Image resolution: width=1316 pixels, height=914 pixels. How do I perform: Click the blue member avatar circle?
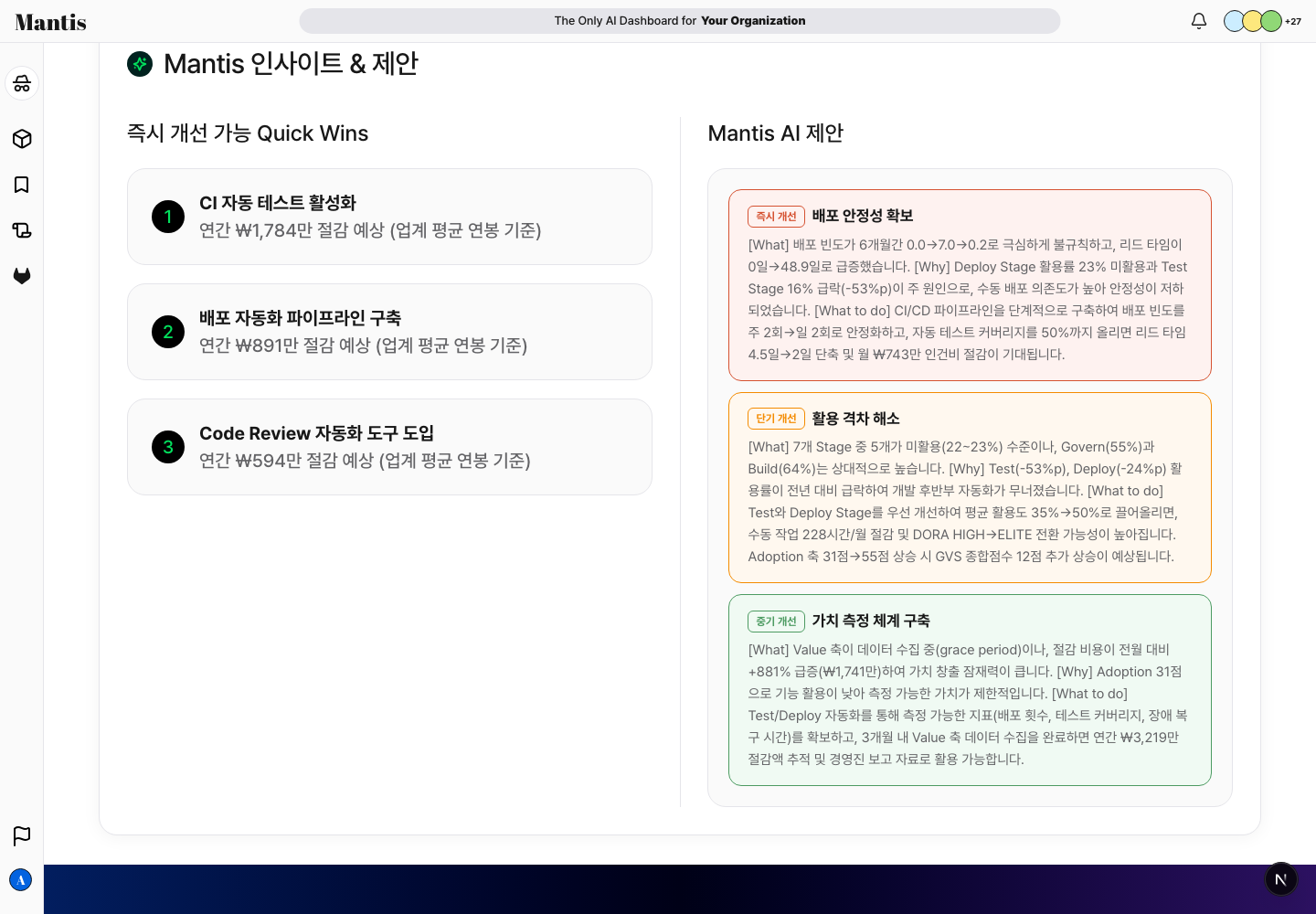coord(1235,21)
